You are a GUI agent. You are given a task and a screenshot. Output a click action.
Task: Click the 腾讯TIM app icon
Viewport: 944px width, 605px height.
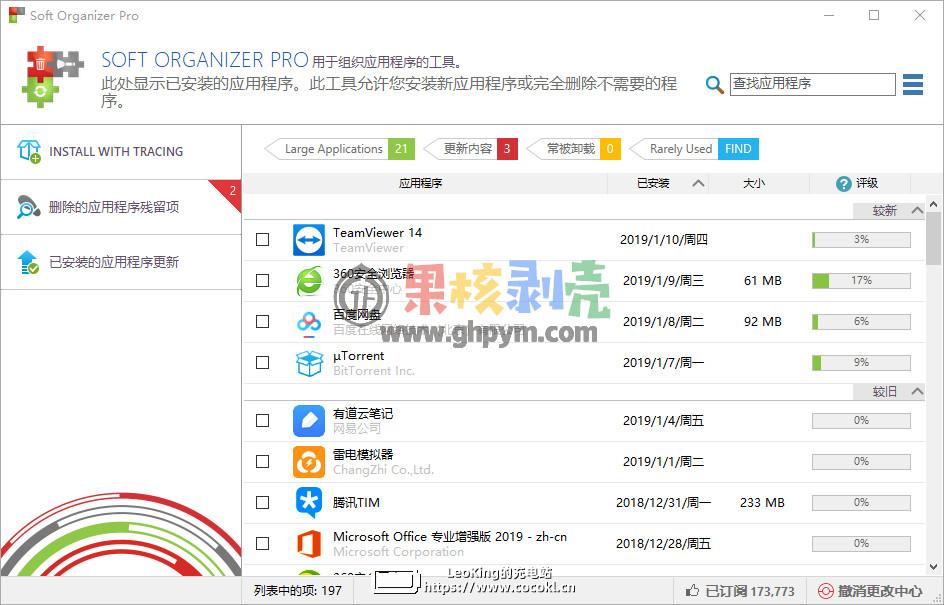309,503
